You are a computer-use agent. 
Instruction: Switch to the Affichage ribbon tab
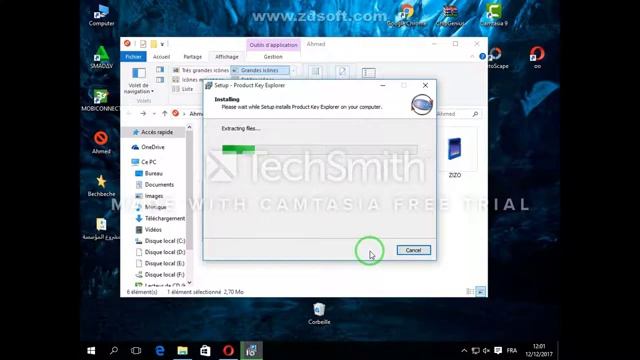[227, 57]
